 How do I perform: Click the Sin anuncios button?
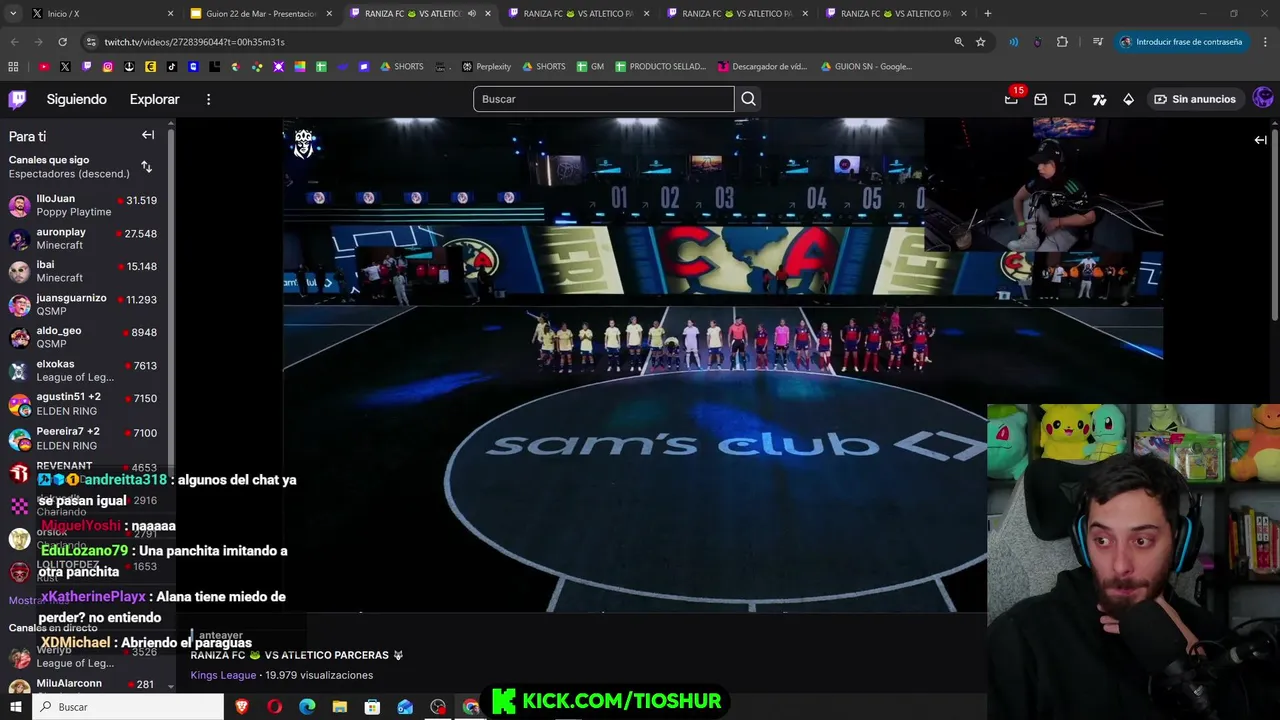click(x=1194, y=99)
